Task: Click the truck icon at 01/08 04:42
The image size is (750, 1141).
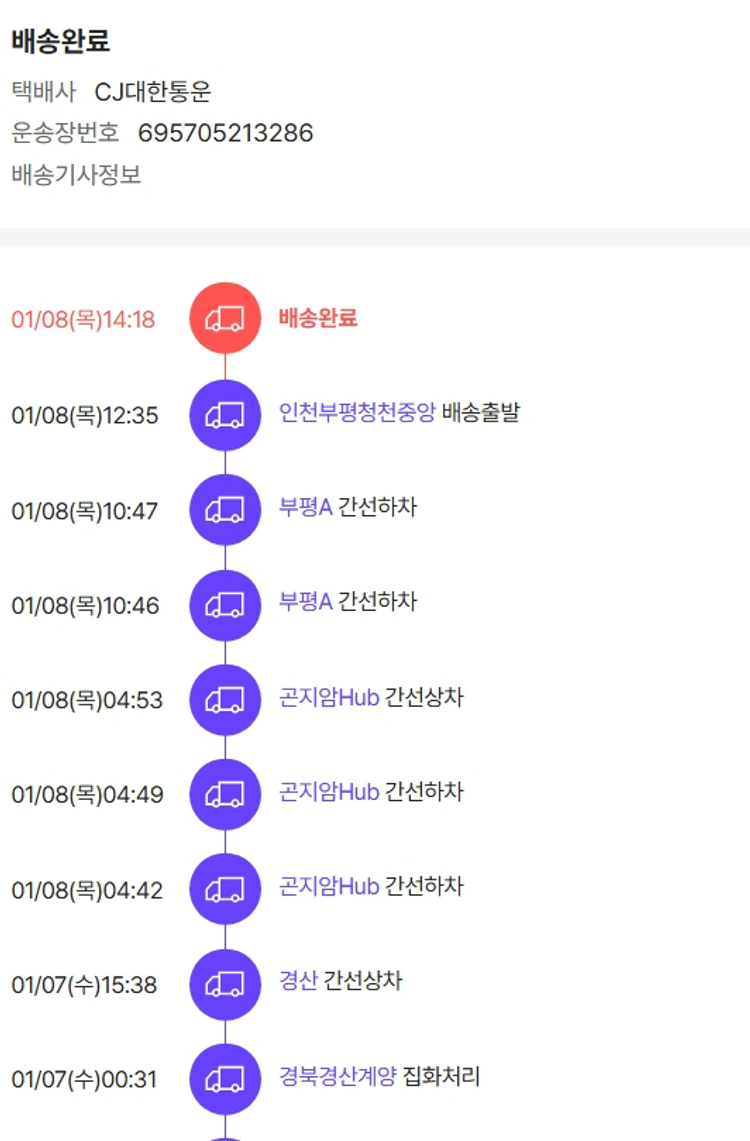Action: click(225, 889)
